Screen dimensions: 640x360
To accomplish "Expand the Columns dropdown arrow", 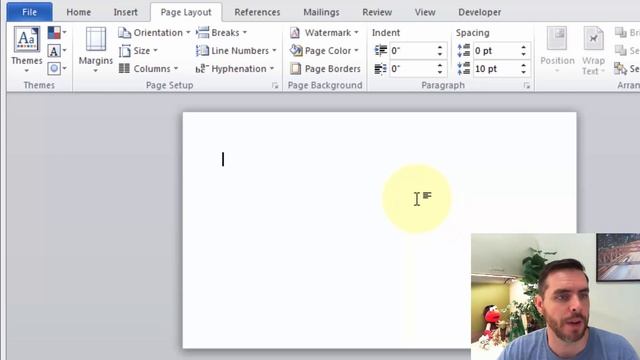I will coord(176,69).
